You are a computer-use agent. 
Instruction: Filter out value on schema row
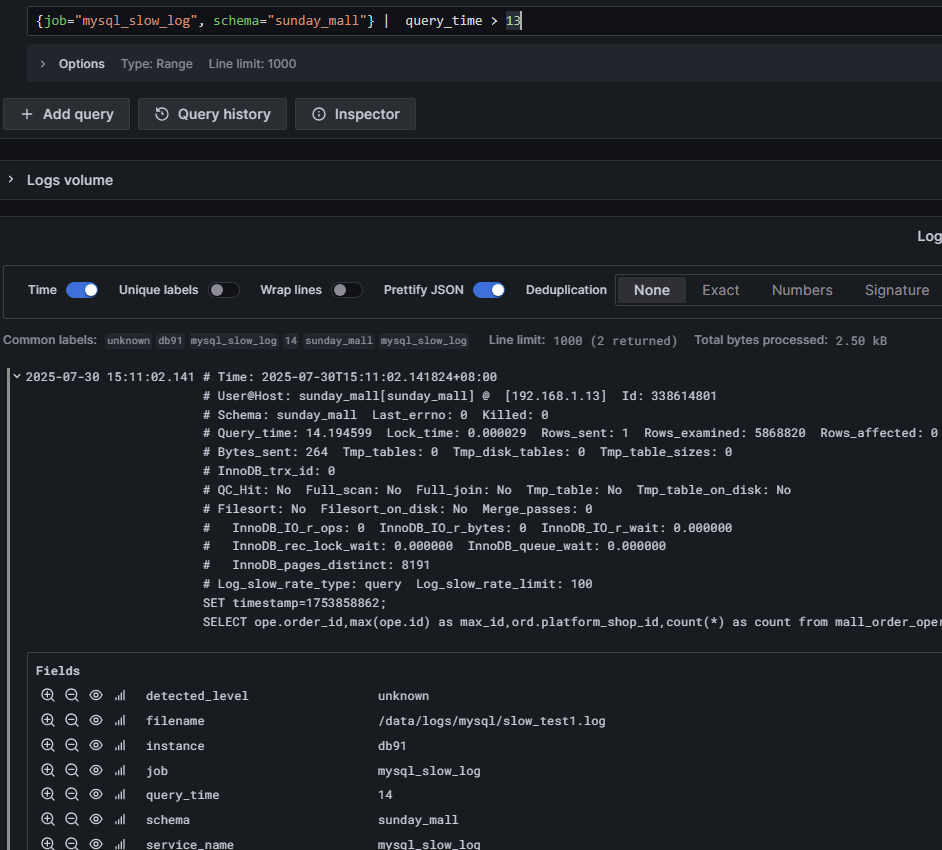coord(71,819)
